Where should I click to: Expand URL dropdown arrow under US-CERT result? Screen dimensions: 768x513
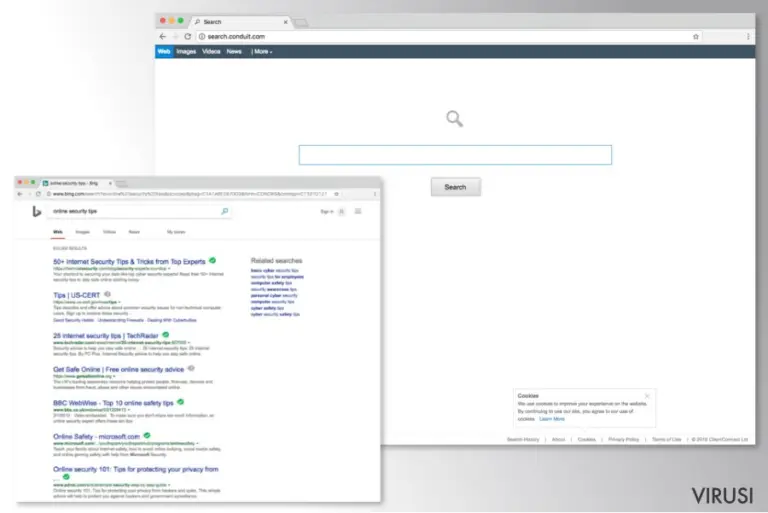click(x=120, y=302)
